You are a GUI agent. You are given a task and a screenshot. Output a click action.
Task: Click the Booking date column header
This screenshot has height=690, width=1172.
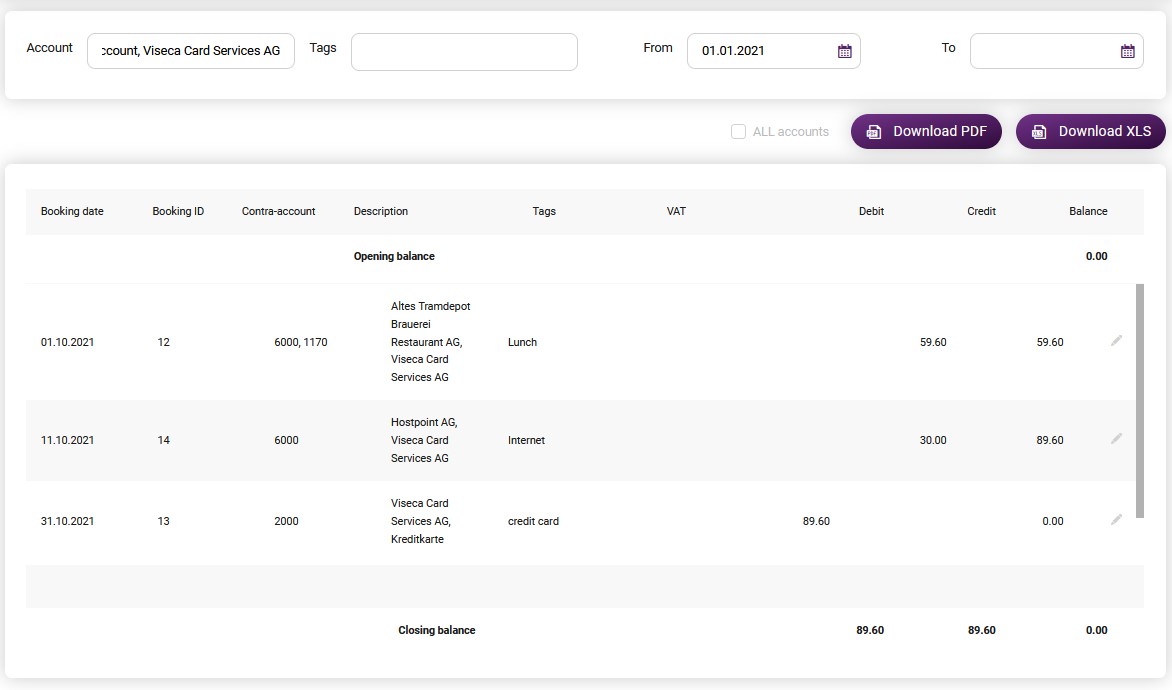72,212
